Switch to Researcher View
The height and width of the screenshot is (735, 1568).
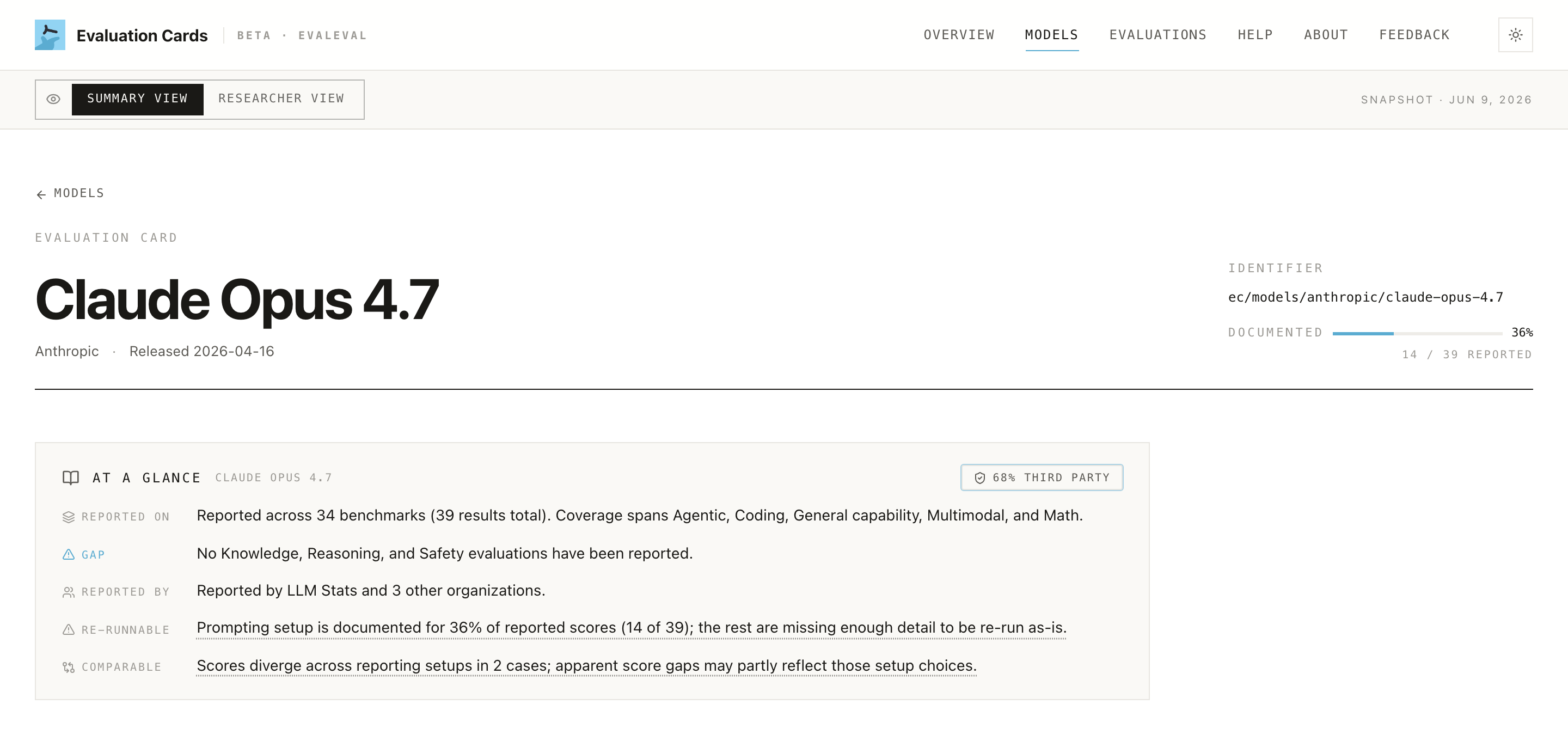coord(281,99)
